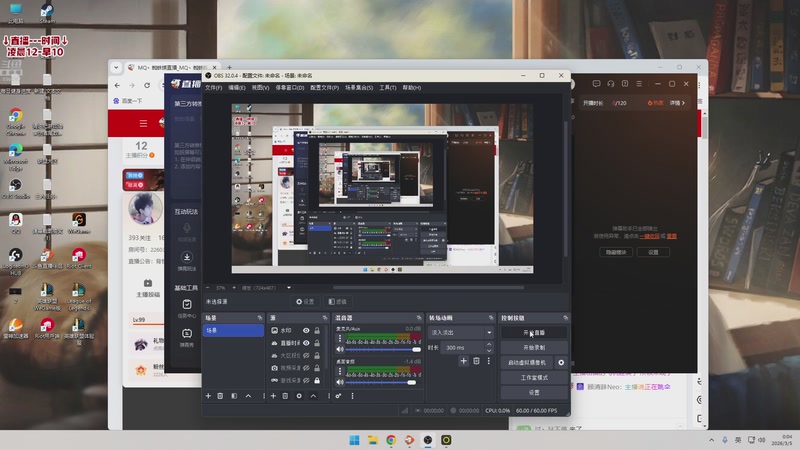
Task: Adjust 麦克风/Aux volume slider
Action: click(383, 349)
